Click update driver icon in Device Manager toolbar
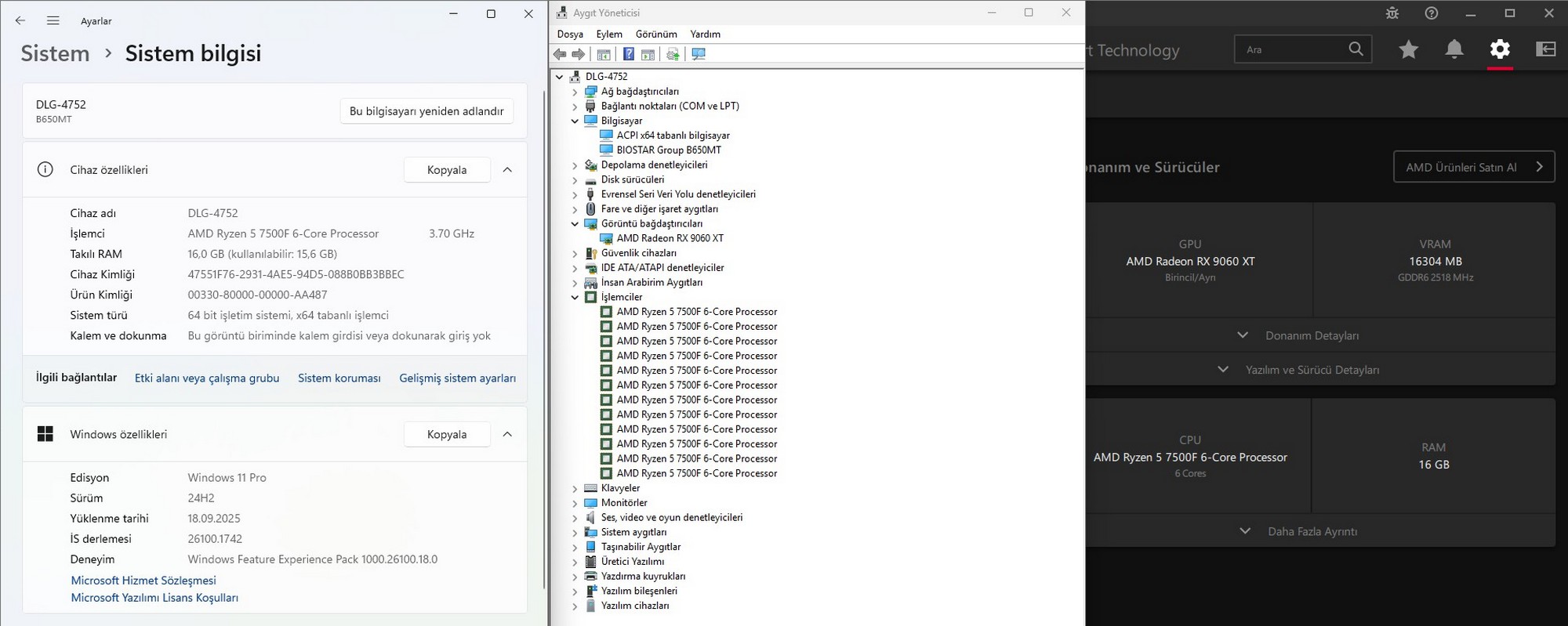Viewport: 1568px width, 626px height. pos(673,54)
